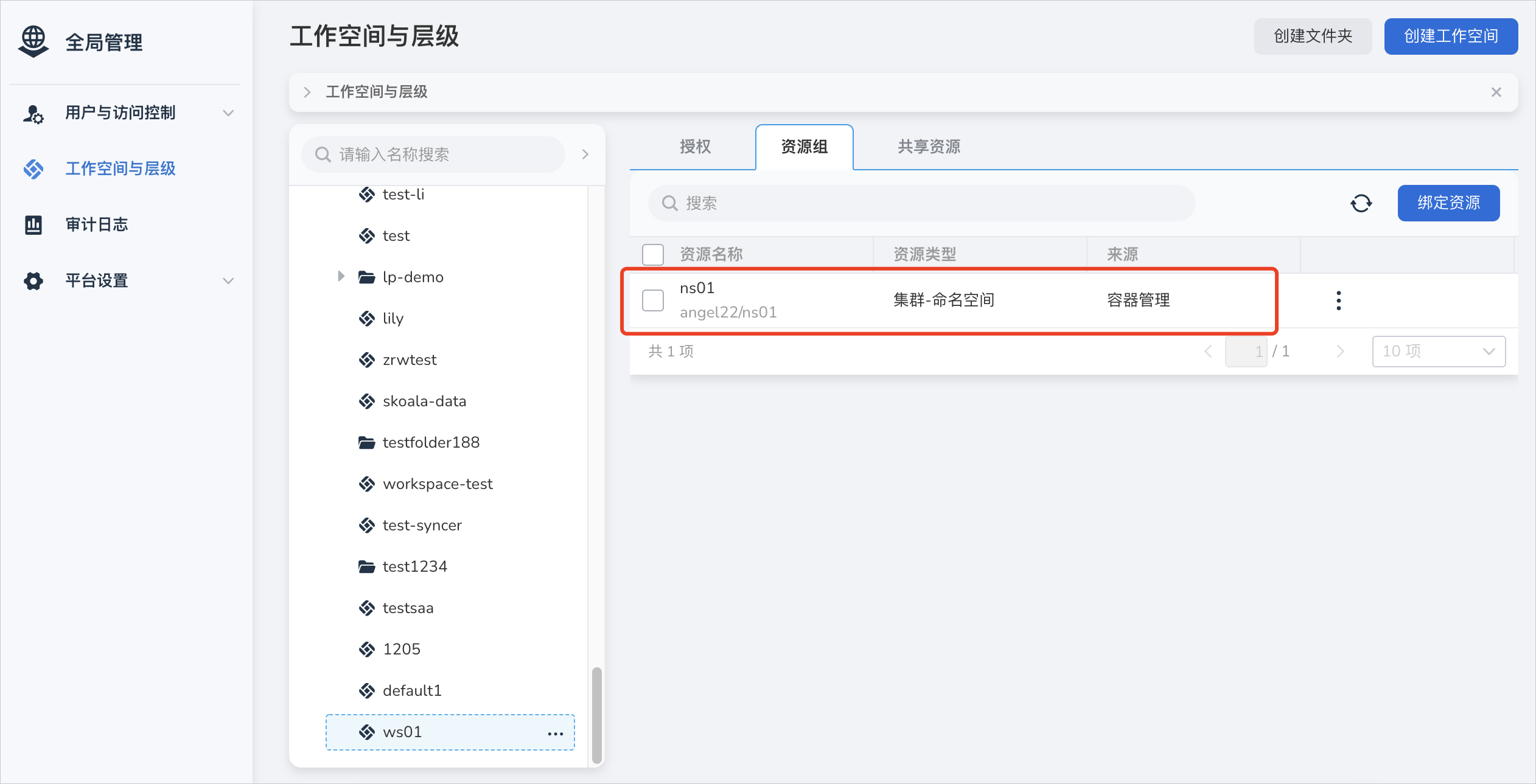Viewport: 1536px width, 784px height.
Task: Open the ws01 workspace more options
Action: pos(555,734)
